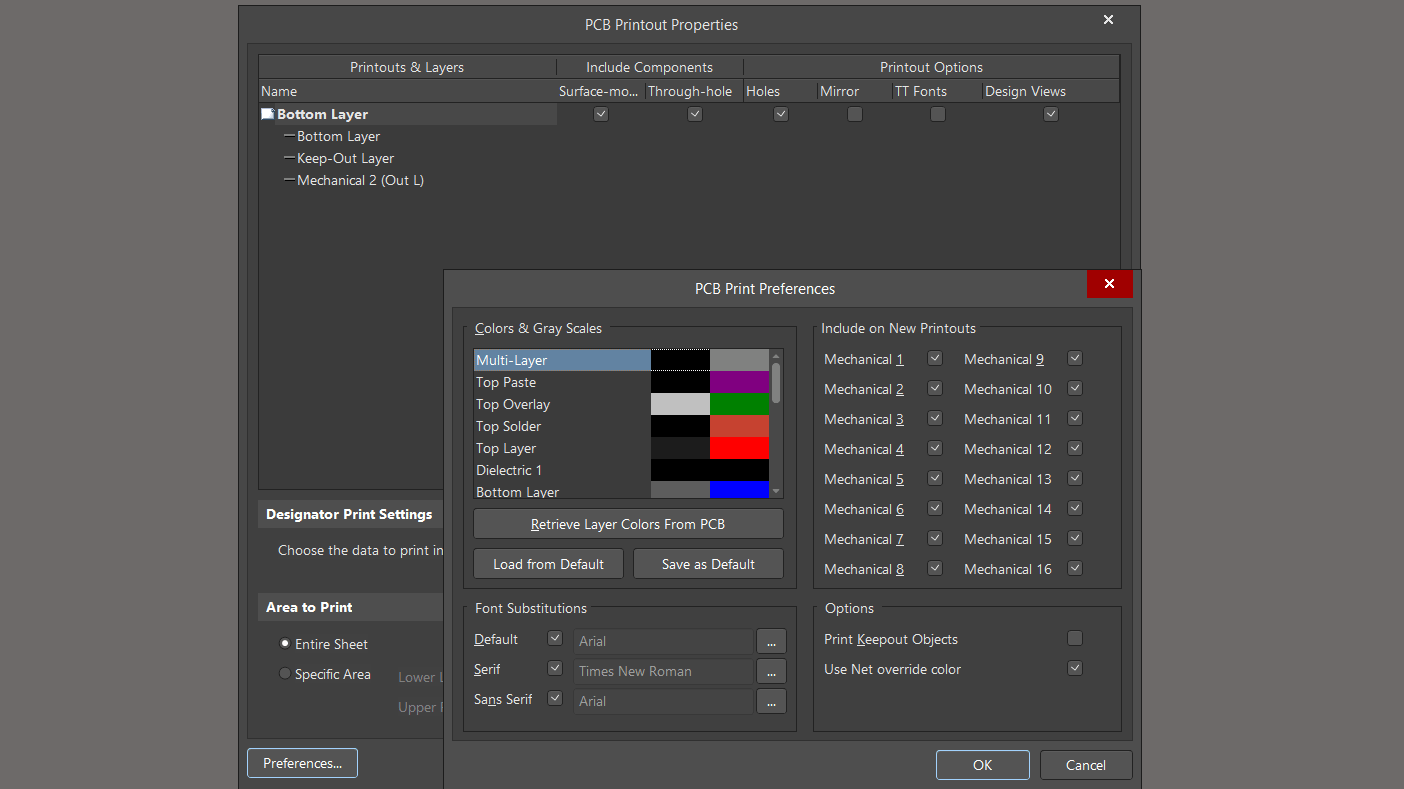Select the Specific Area radio button
Screen dimensions: 1404x789
(285, 674)
